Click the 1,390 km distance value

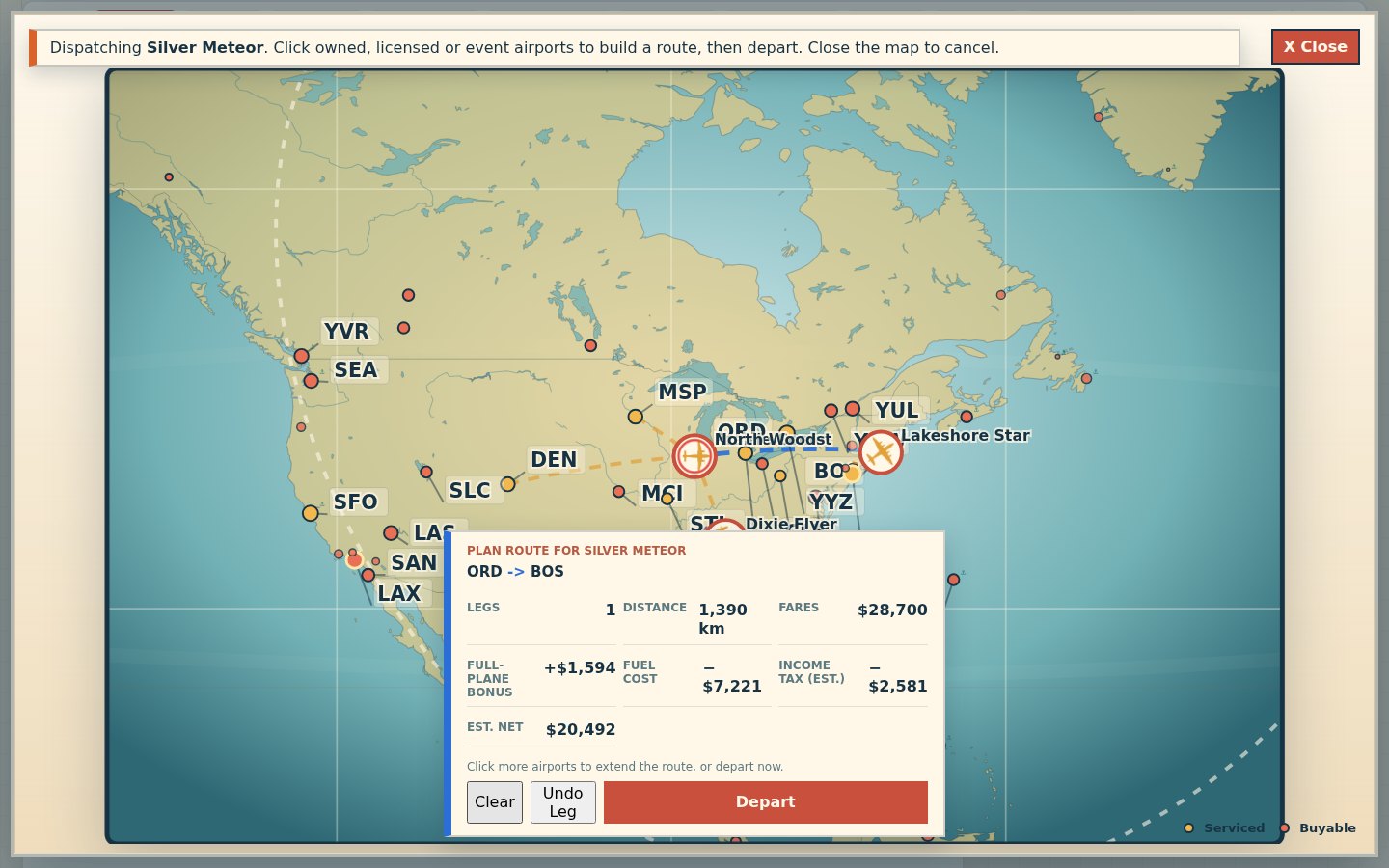[723, 619]
